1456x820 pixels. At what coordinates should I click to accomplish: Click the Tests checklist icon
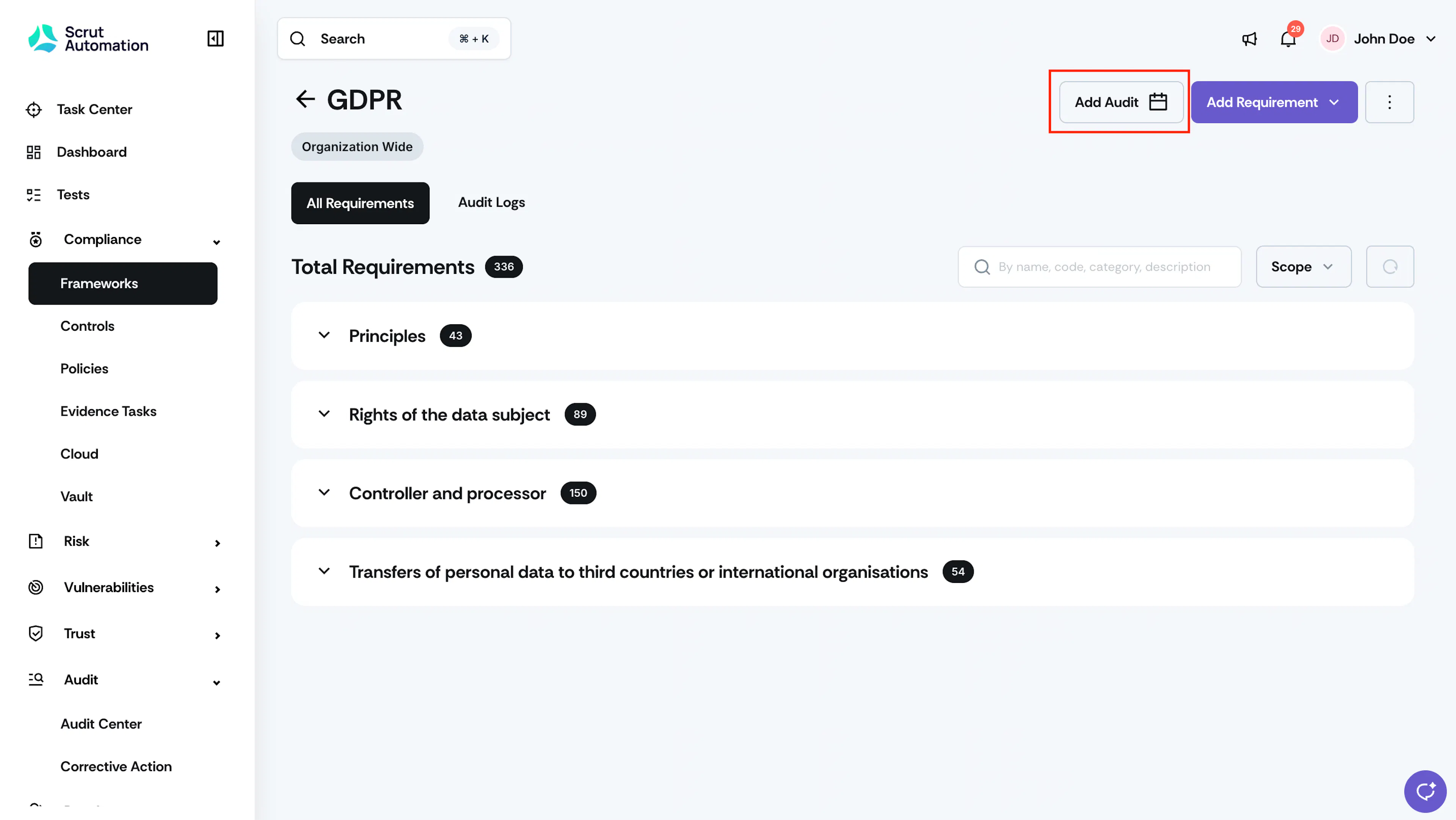34,195
